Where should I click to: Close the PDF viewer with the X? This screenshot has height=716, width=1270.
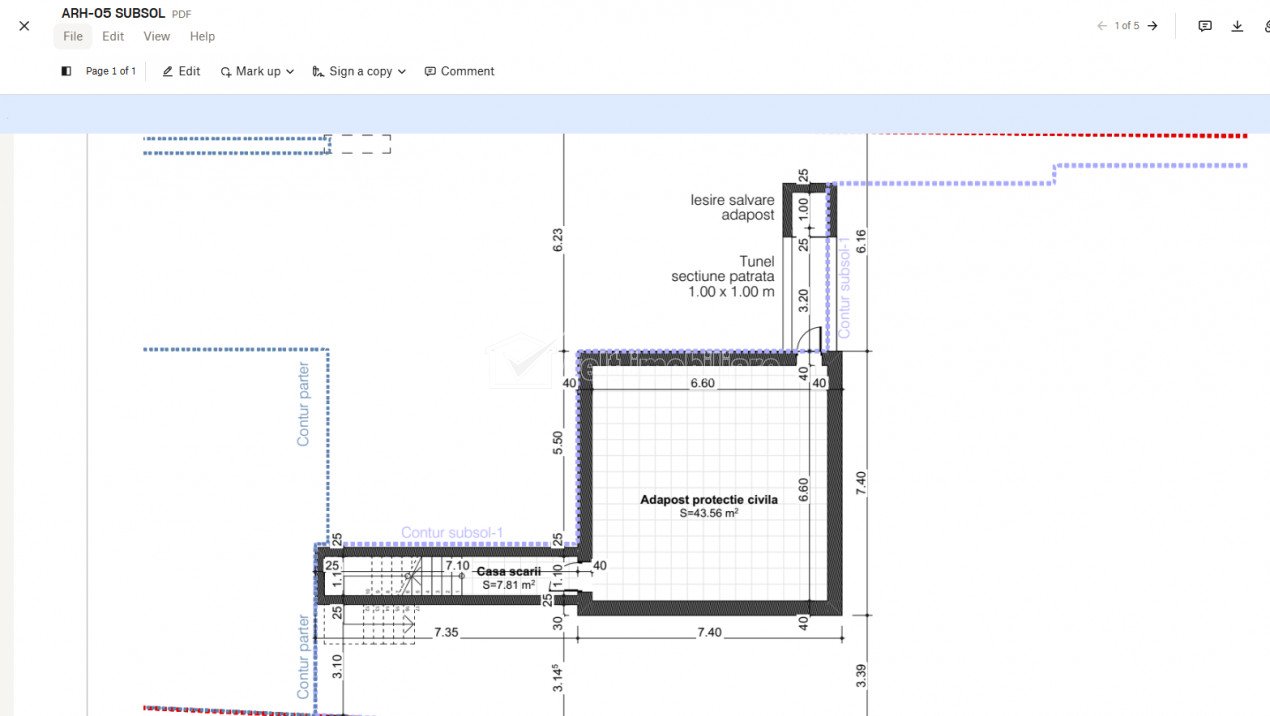coord(24,26)
